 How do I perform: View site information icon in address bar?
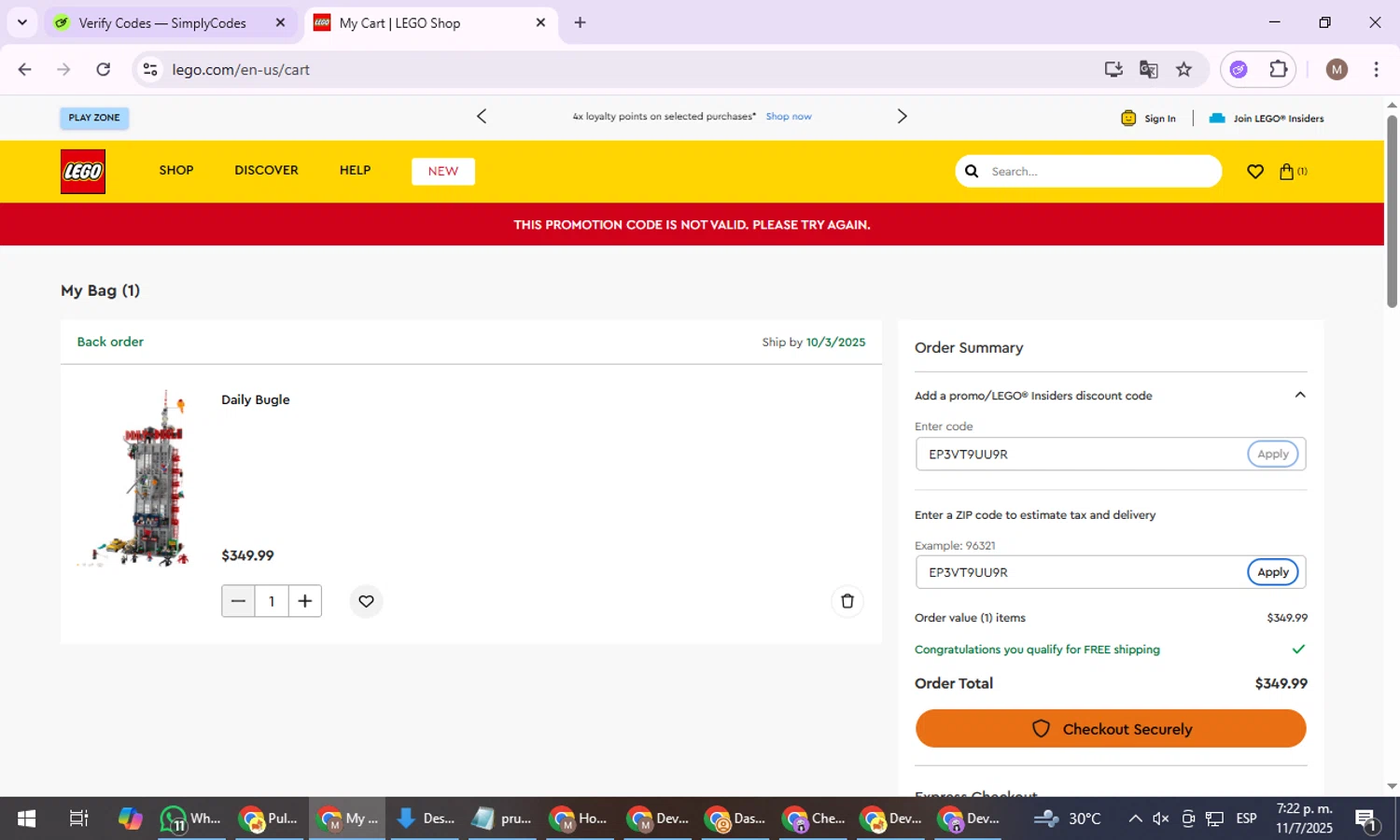click(150, 70)
